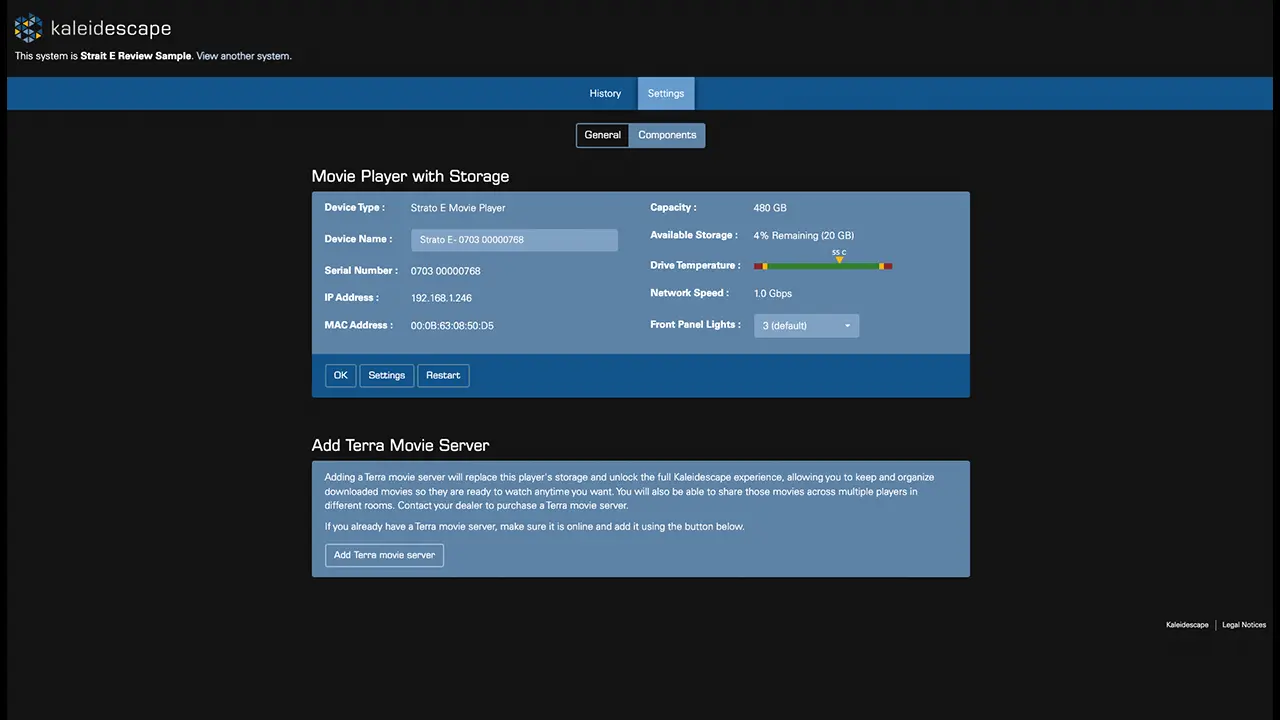Click the Settings button beside OK
1280x720 pixels.
coord(386,375)
